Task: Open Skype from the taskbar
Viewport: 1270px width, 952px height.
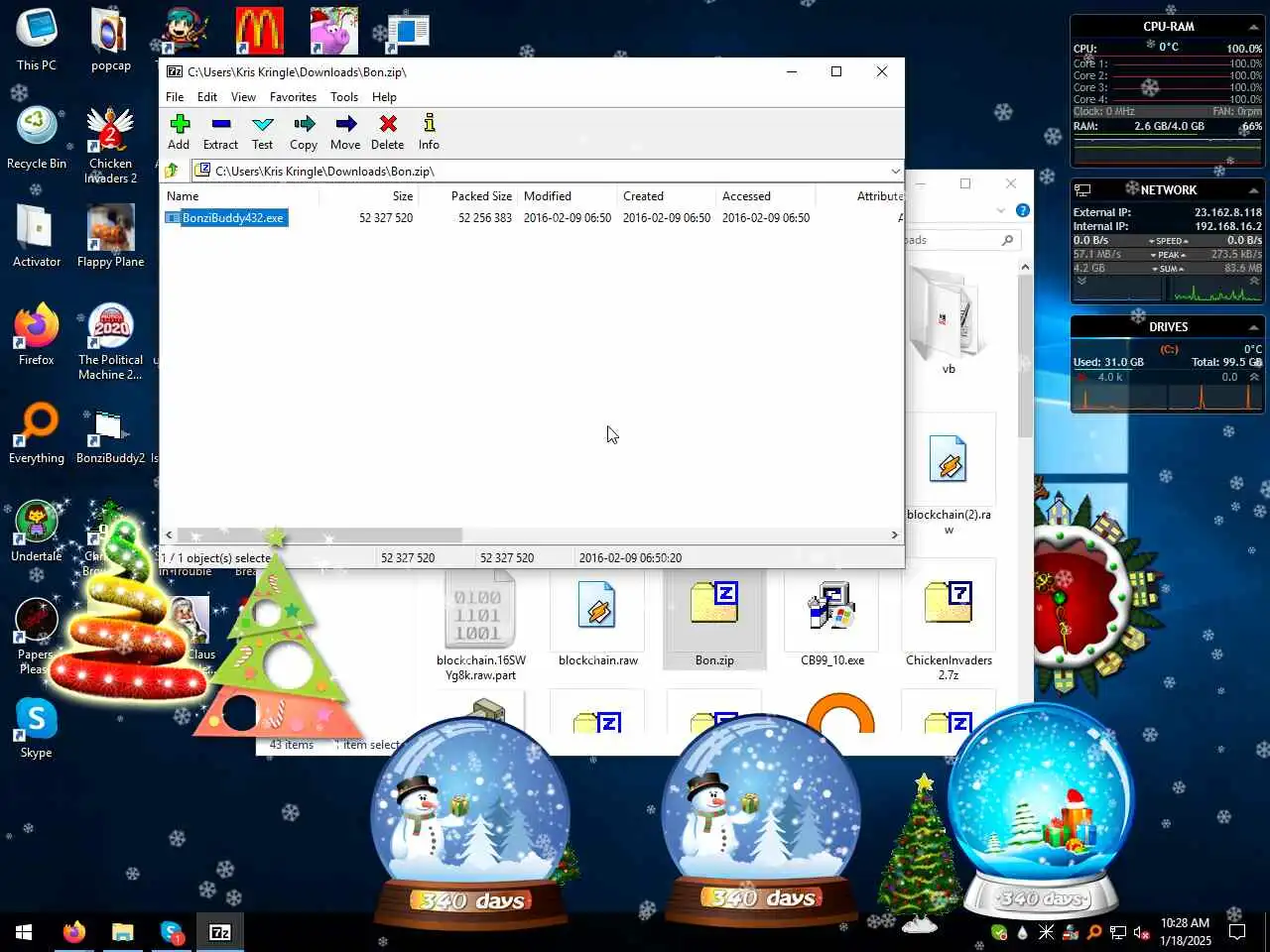Action: (x=171, y=932)
